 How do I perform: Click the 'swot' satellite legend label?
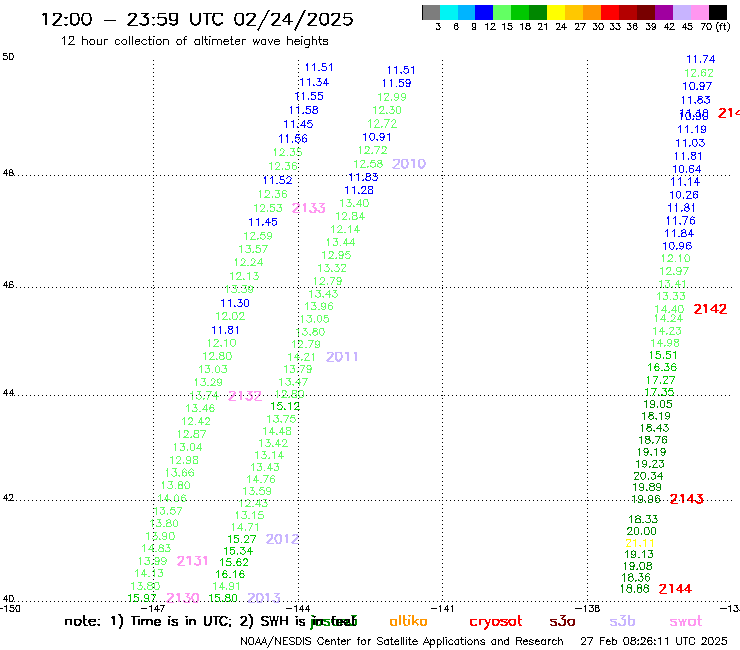tap(686, 621)
